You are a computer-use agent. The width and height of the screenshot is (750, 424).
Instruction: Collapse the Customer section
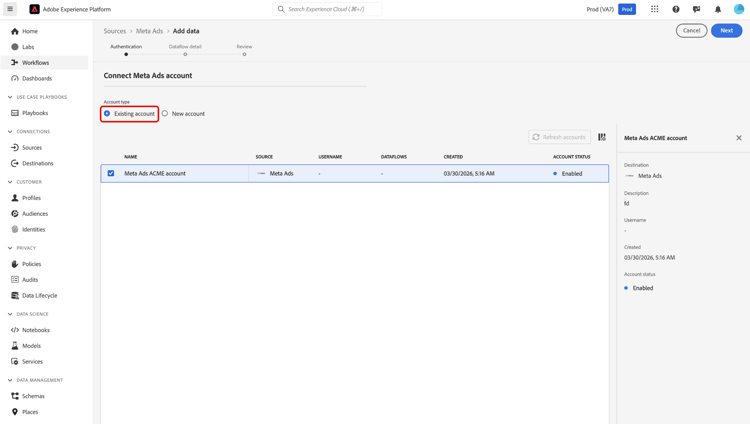(10, 182)
